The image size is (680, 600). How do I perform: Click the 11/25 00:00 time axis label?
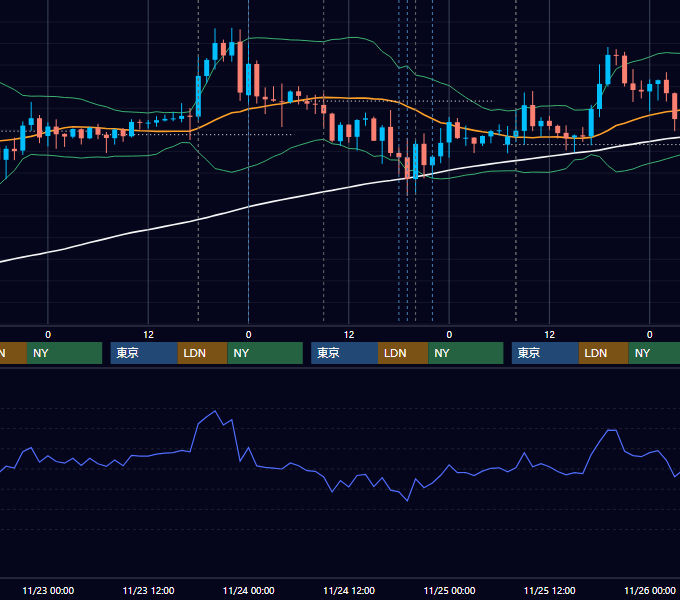(x=449, y=590)
